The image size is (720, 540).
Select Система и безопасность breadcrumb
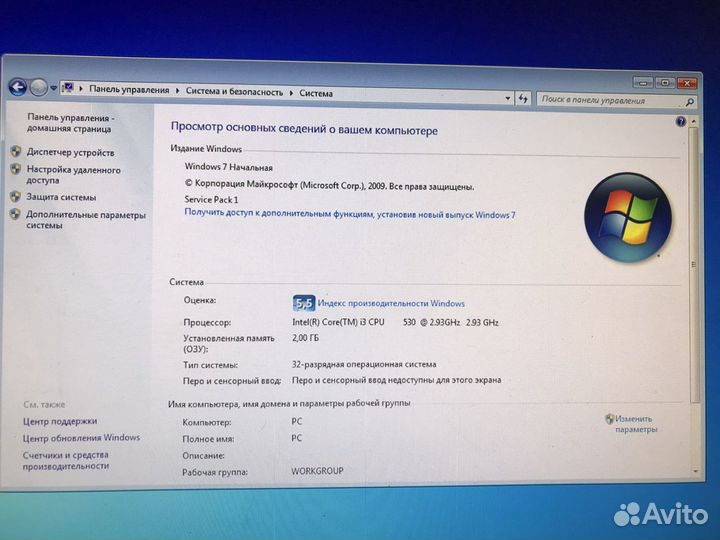(x=234, y=92)
